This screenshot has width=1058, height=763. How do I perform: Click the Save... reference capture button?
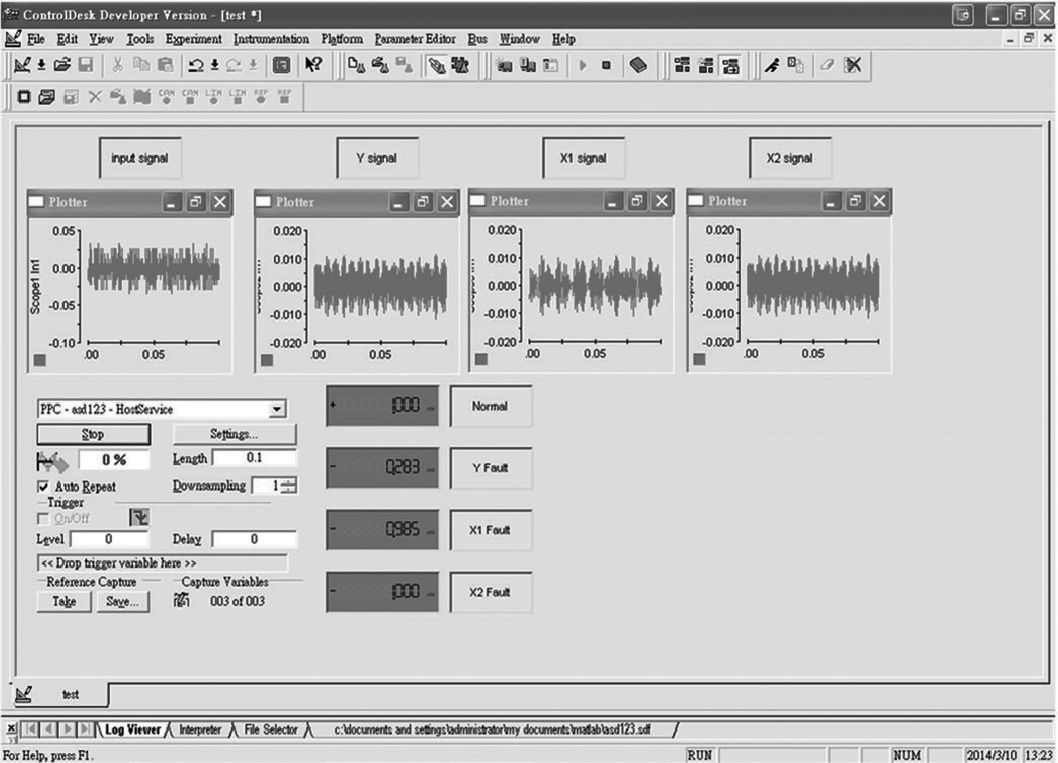[x=122, y=601]
